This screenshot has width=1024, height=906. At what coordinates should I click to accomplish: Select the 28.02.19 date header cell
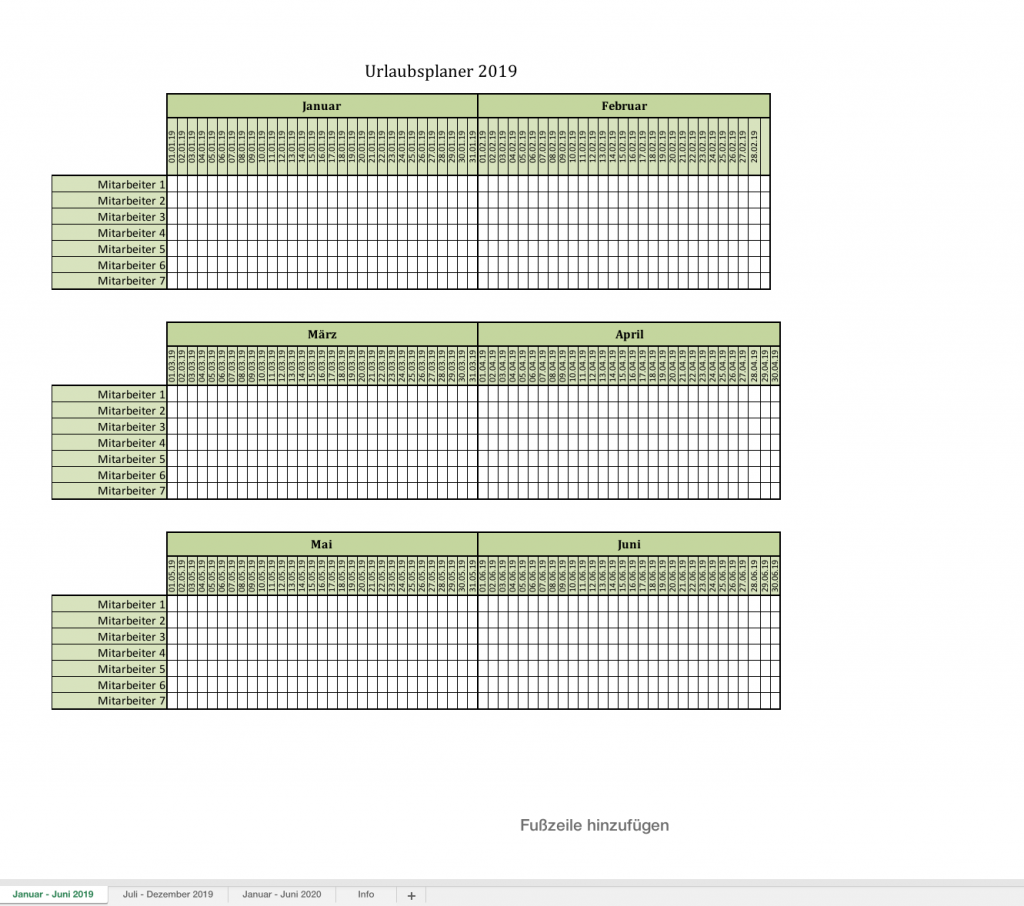point(754,146)
